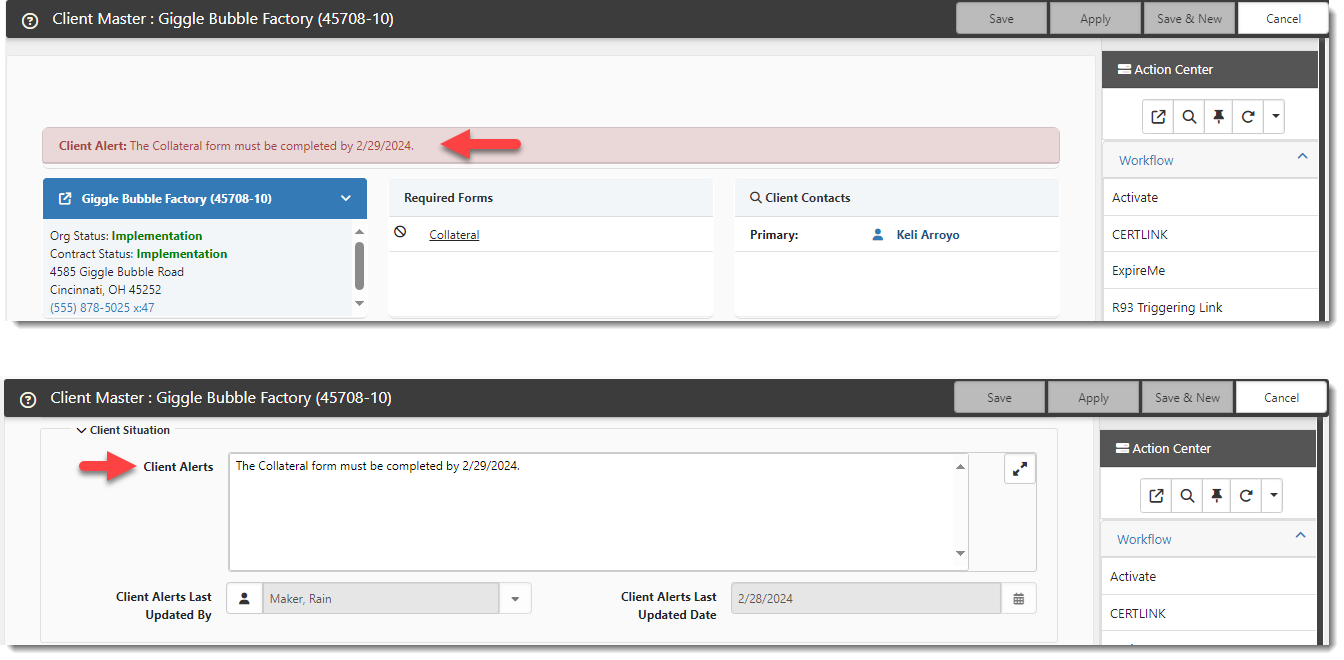Open the dropdown caret in the bottom Action Center toolbar
The height and width of the screenshot is (660, 1344).
point(1272,496)
